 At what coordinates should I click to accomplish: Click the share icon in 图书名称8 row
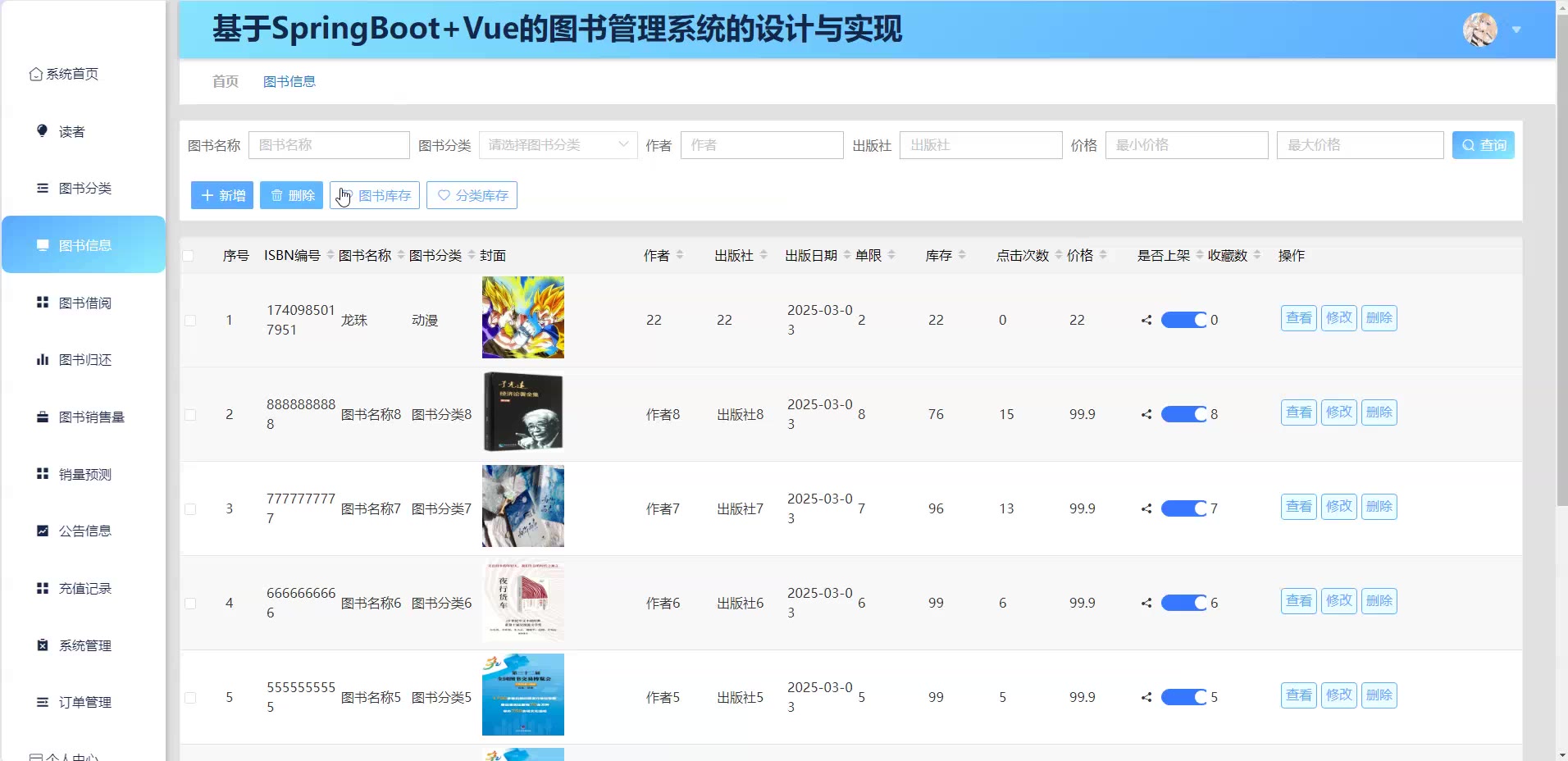click(1146, 414)
